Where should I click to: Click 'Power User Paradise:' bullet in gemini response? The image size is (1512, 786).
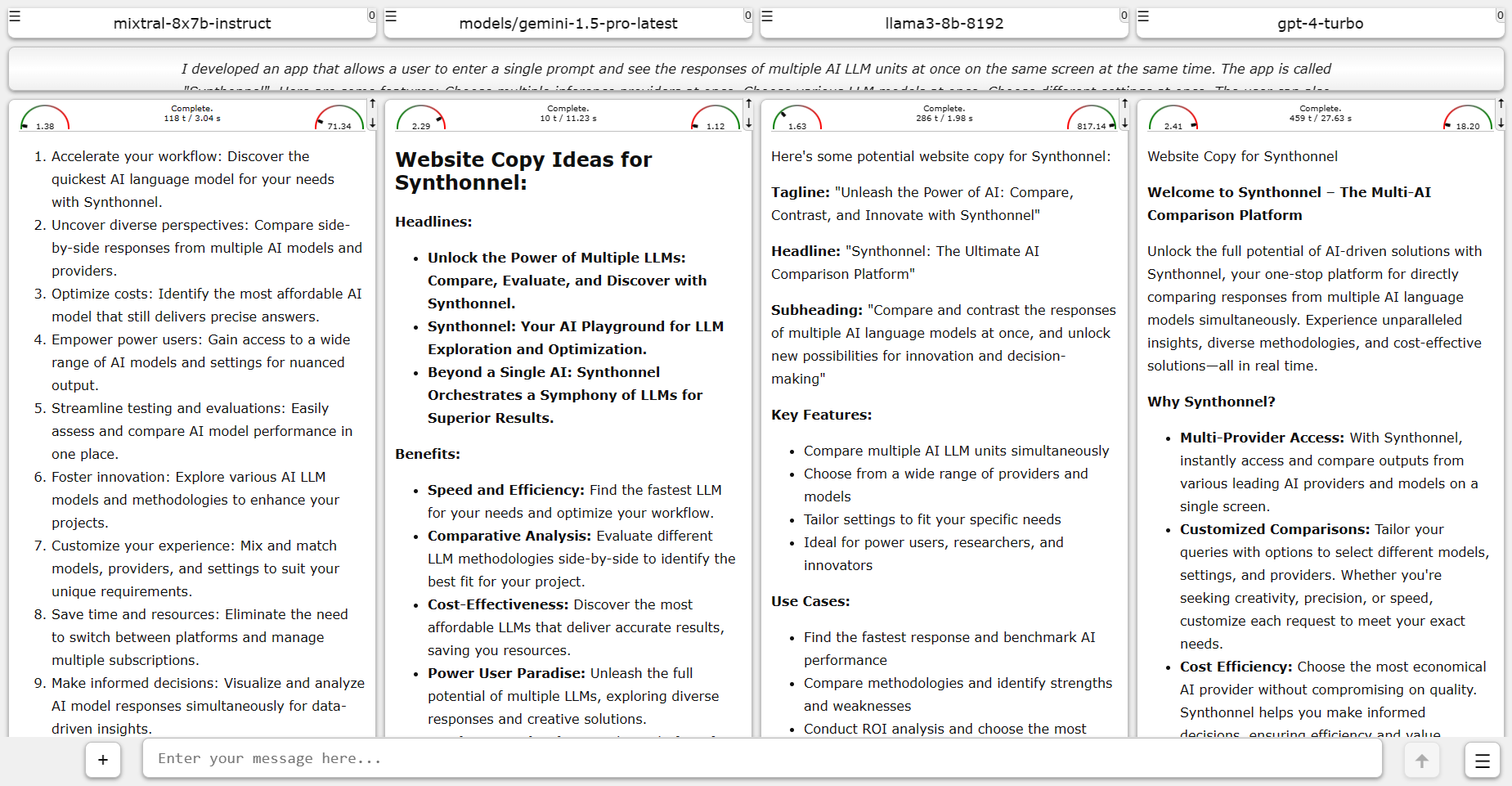(x=506, y=673)
